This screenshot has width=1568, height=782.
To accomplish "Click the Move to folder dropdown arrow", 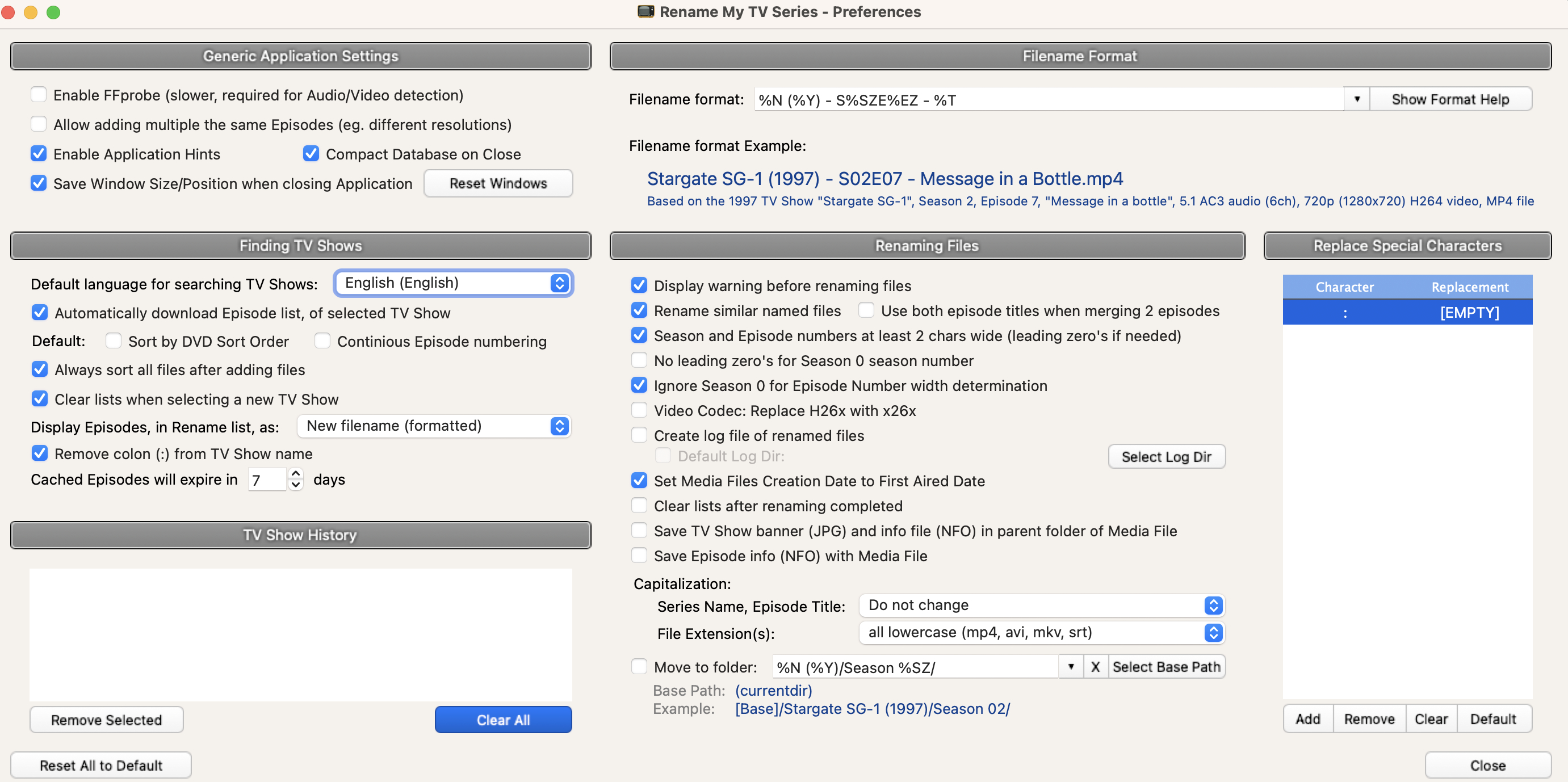I will [x=1070, y=667].
